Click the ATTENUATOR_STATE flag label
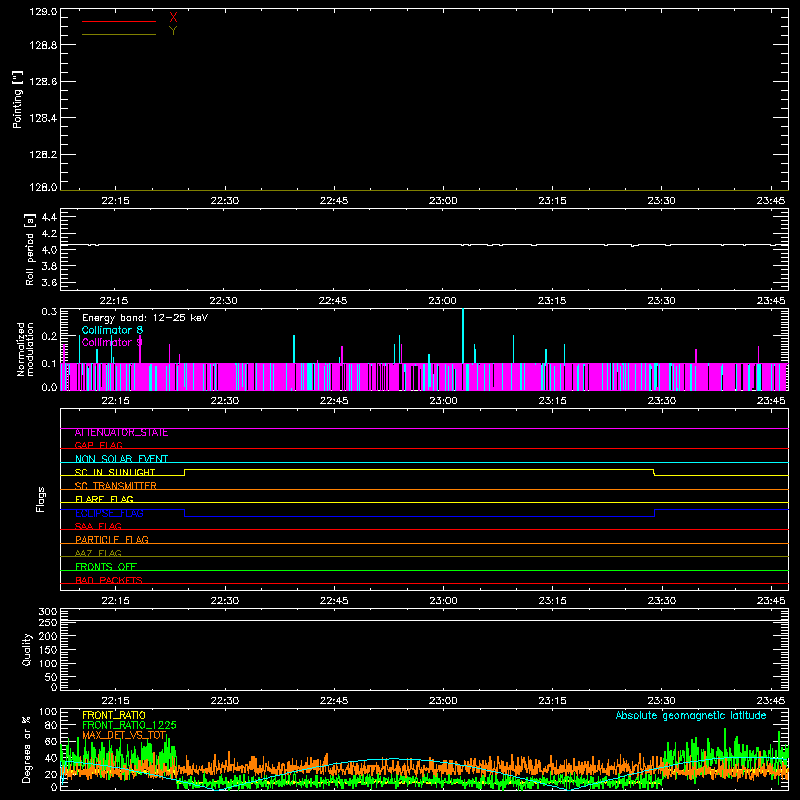Image resolution: width=800 pixels, height=800 pixels. tap(121, 433)
